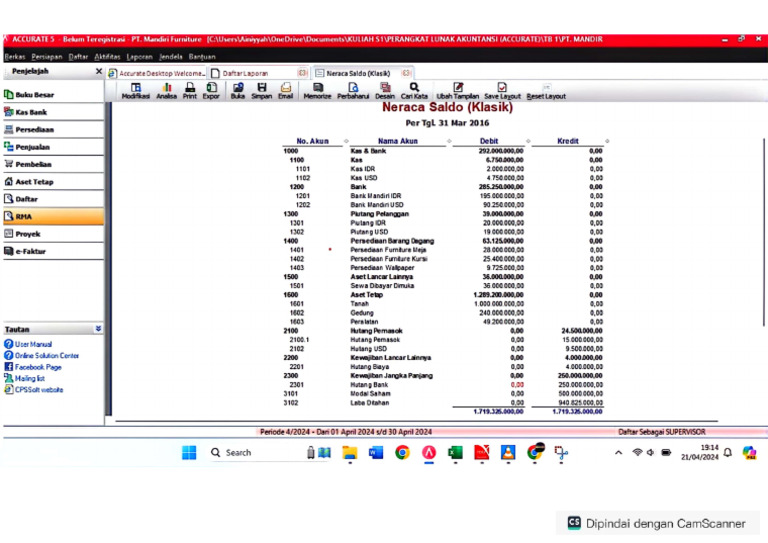Click the Ubah Tampilan icon
This screenshot has width=768, height=543.
click(458, 91)
